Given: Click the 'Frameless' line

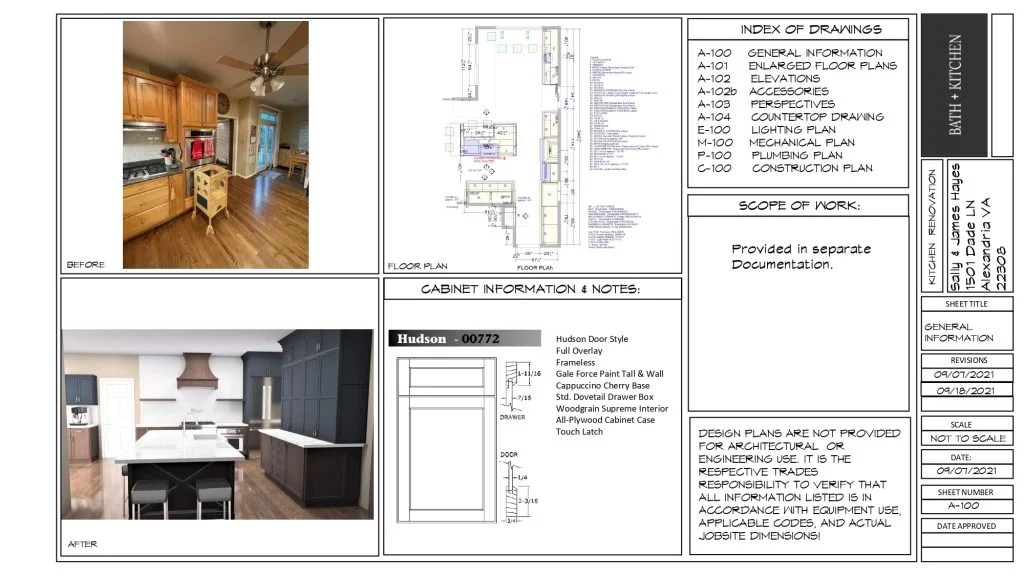Looking at the screenshot, I should click(x=575, y=362).
